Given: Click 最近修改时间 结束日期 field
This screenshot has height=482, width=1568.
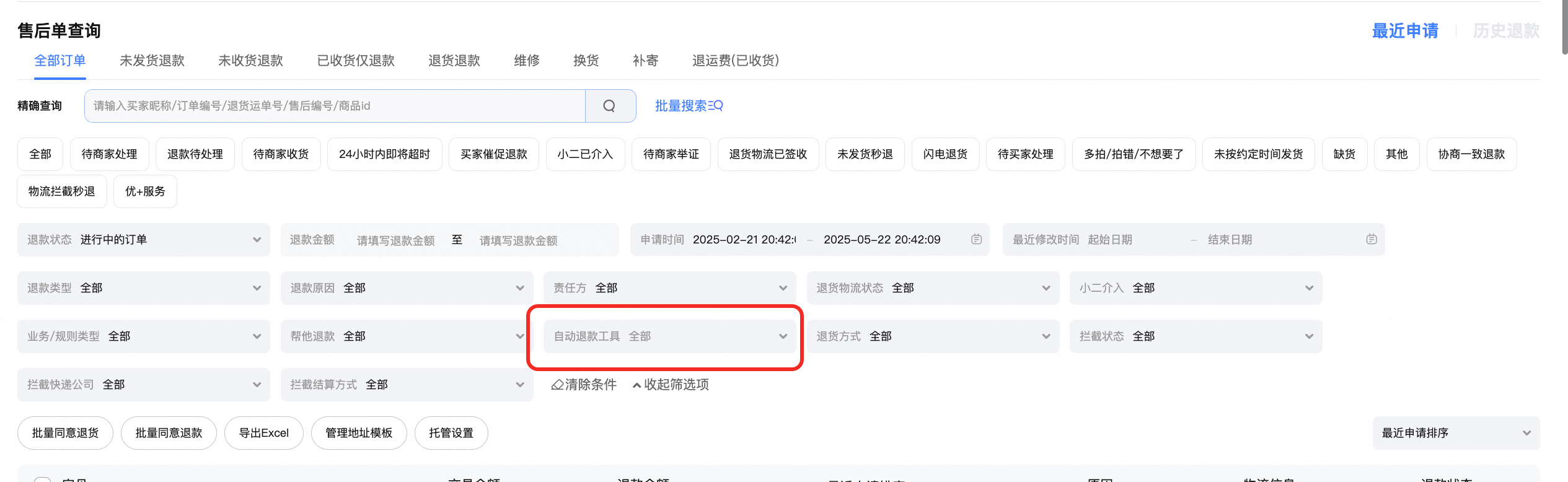Looking at the screenshot, I should (1230, 240).
